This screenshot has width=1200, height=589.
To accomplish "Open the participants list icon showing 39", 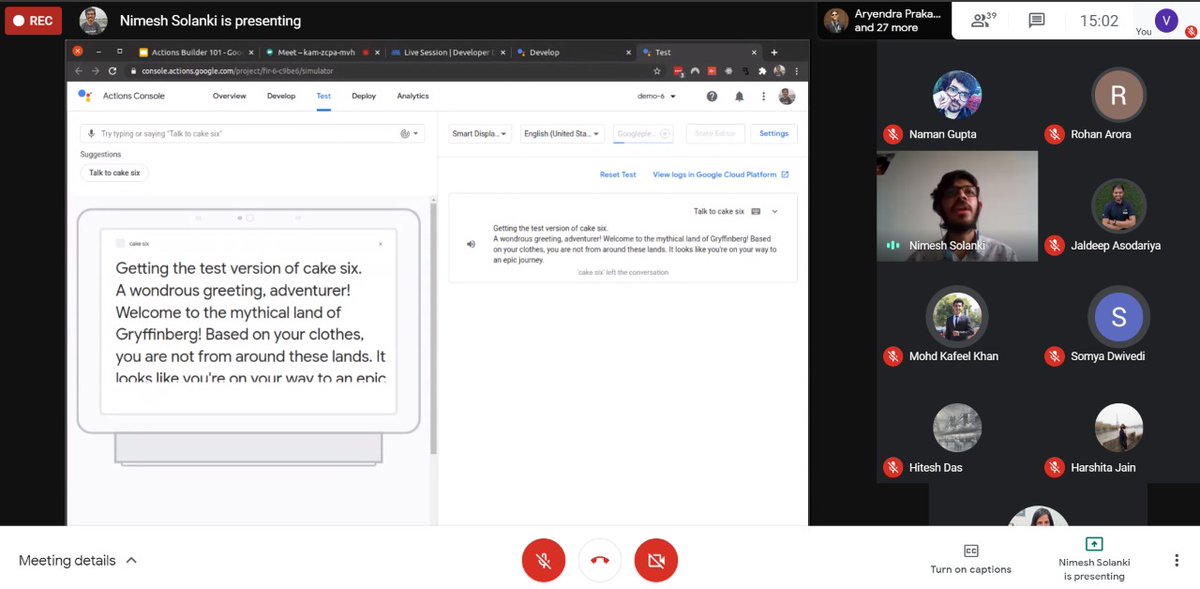I will (981, 19).
